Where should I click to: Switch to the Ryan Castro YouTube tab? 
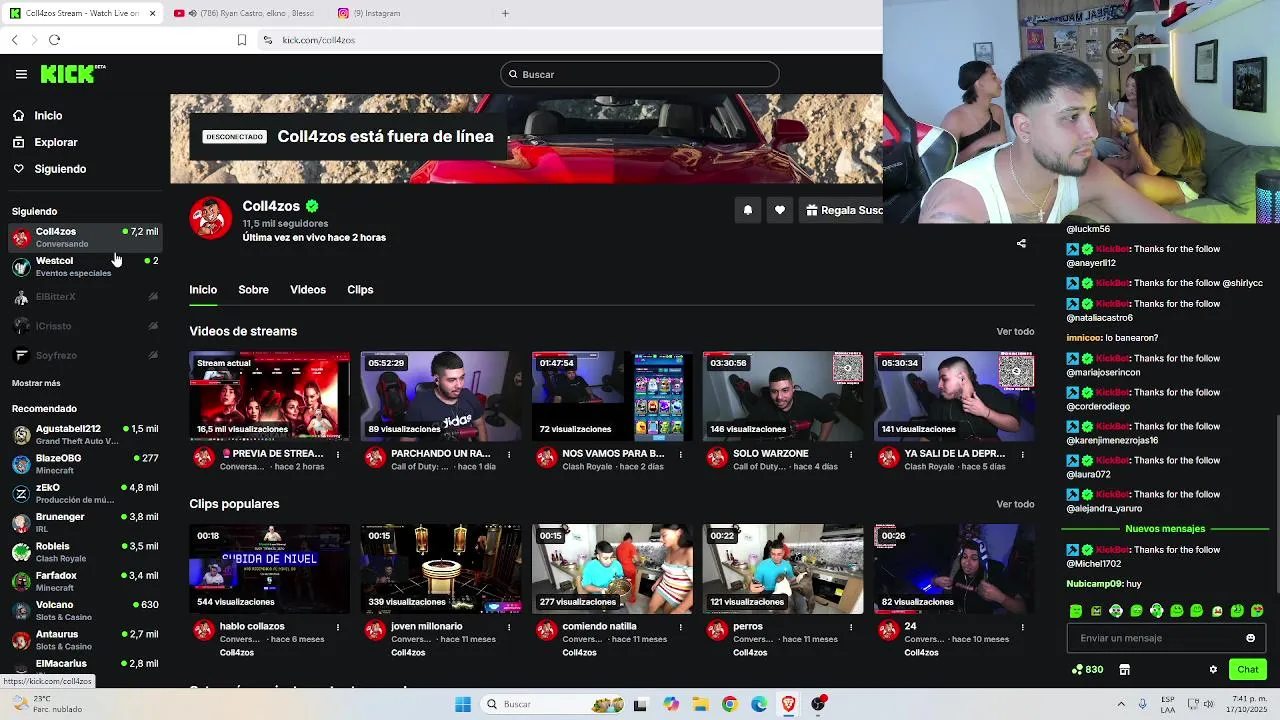(x=244, y=13)
